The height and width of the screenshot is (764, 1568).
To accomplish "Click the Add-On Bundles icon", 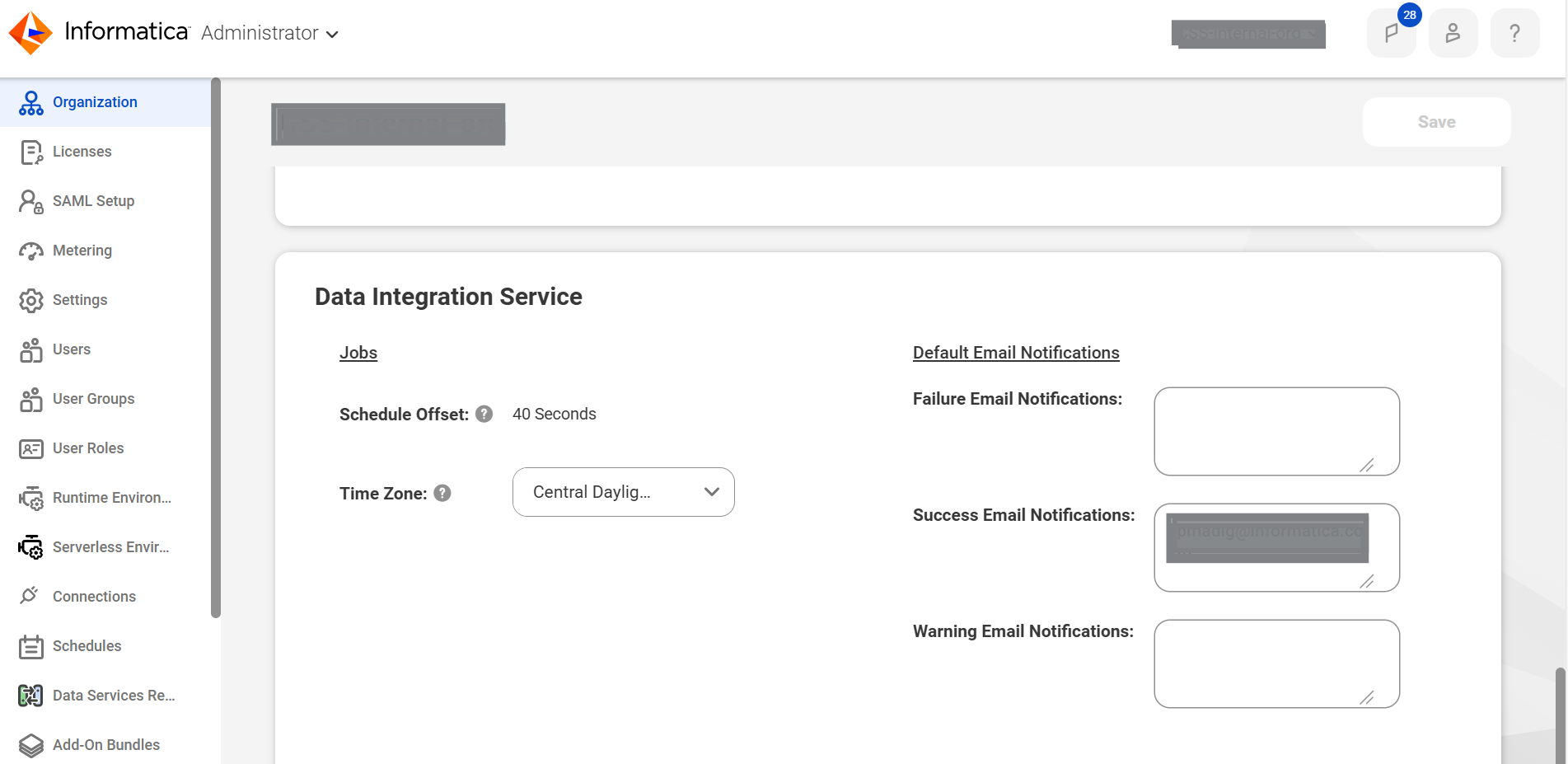I will 31,746.
